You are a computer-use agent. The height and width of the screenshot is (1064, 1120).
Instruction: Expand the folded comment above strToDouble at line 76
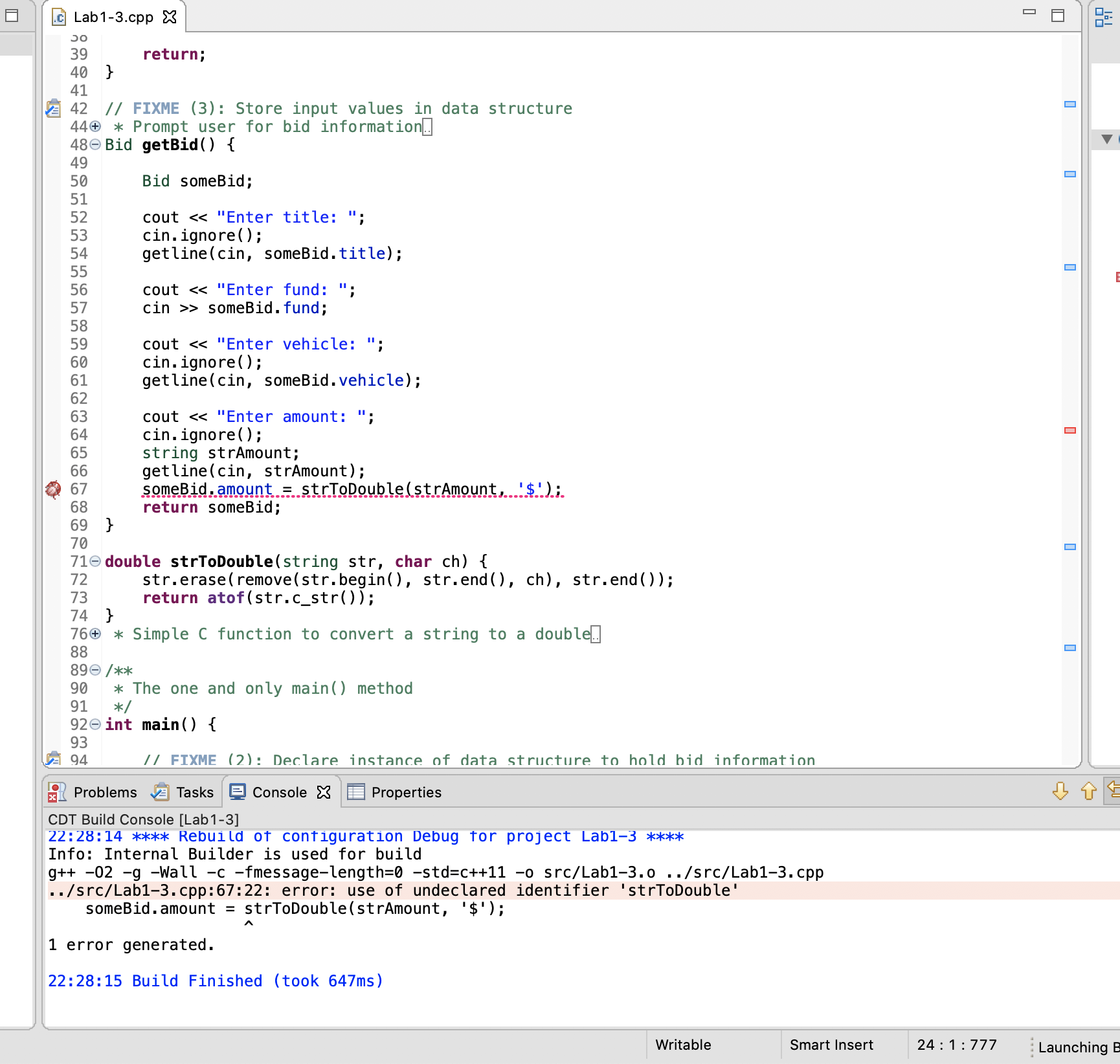94,634
